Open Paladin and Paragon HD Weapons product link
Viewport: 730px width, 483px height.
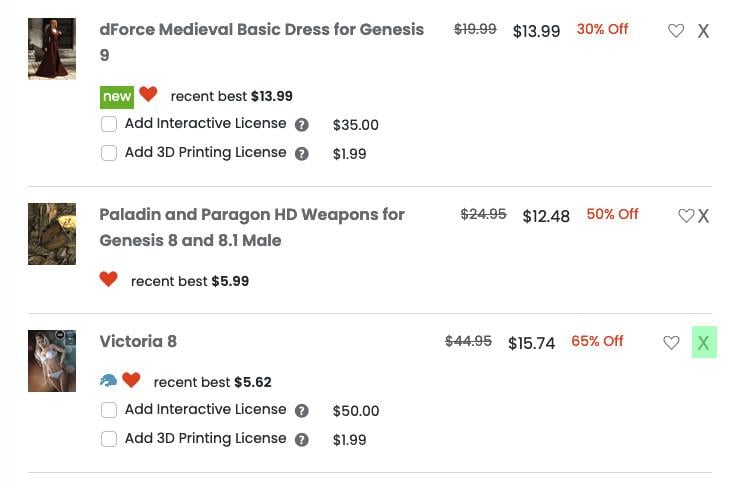251,215
